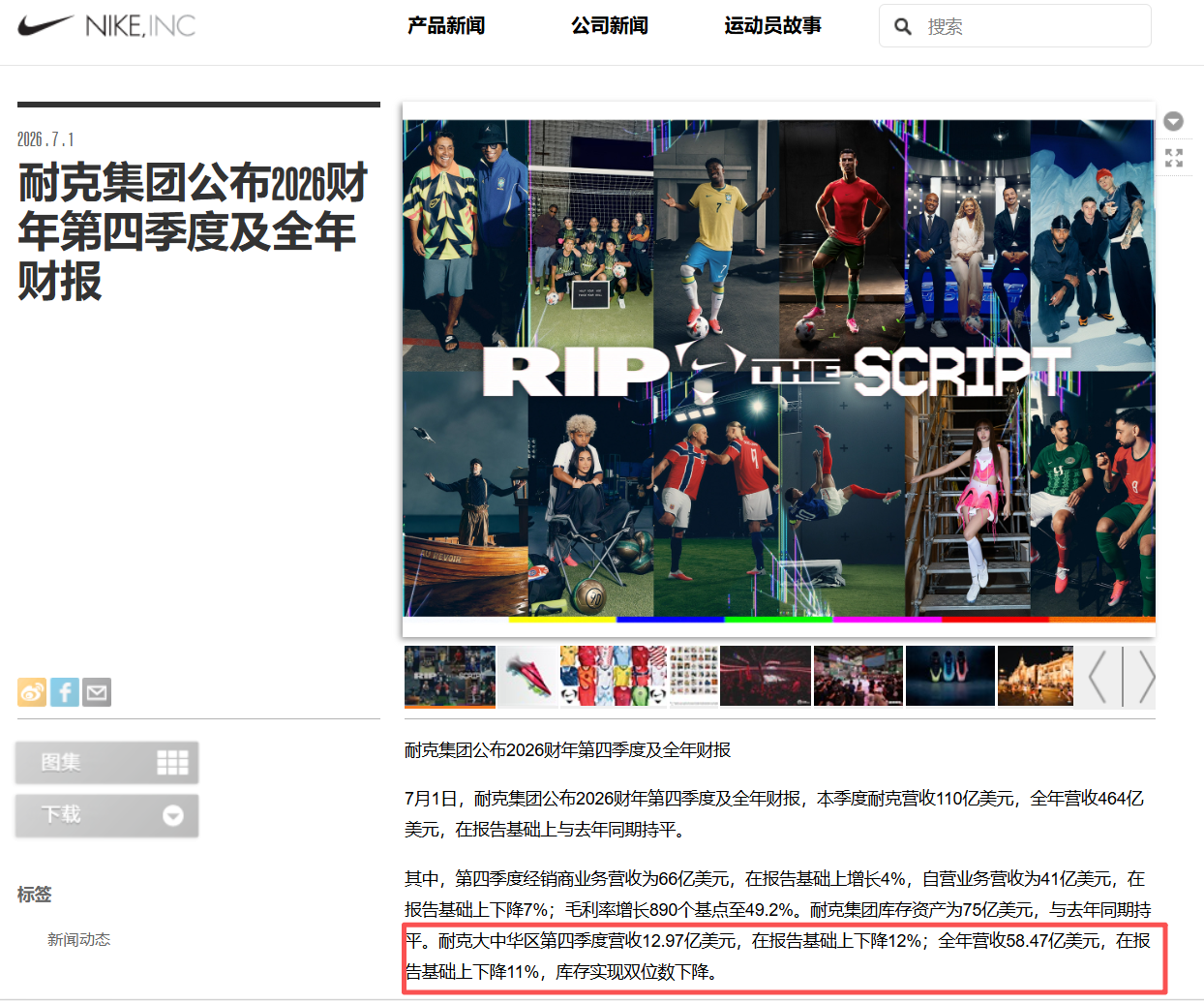
Task: Select the red football boot thumbnail
Action: point(527,676)
